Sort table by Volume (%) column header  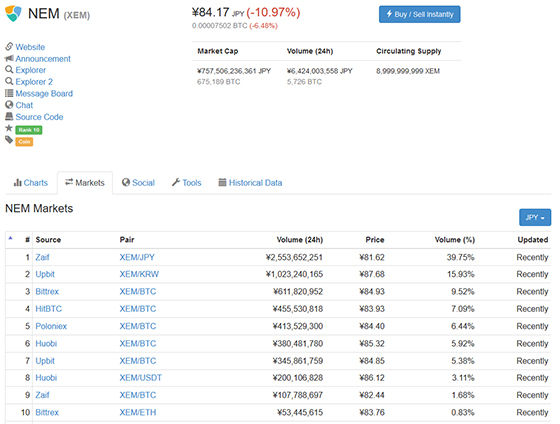[x=455, y=240]
